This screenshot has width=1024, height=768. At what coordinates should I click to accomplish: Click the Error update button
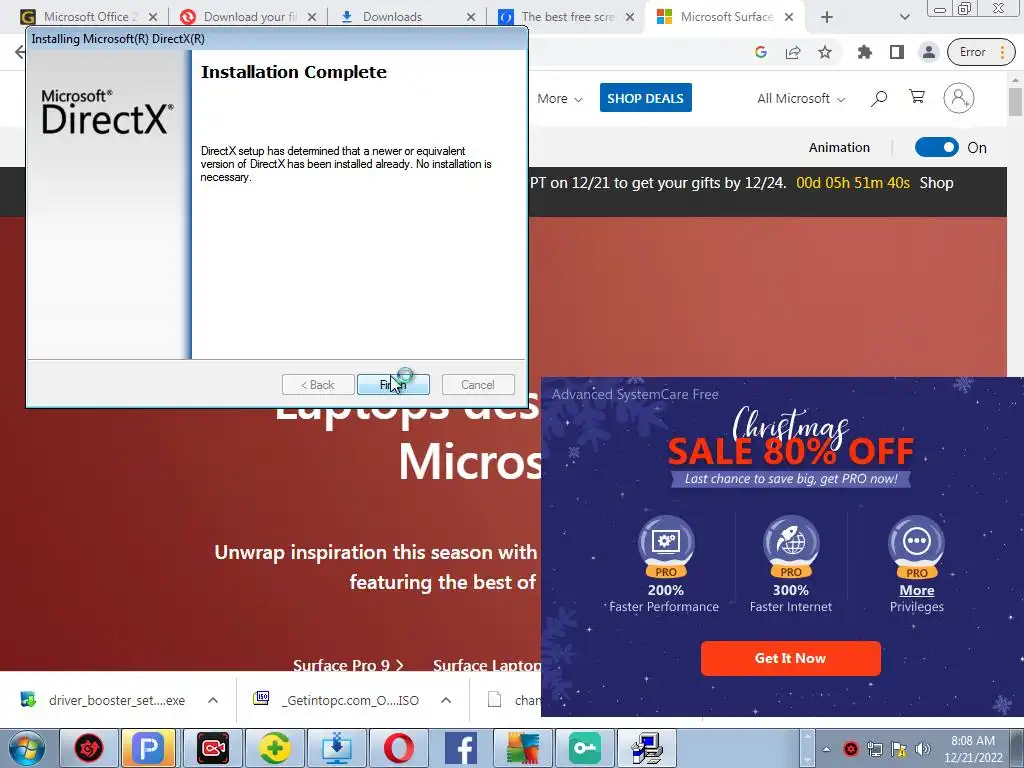coord(981,52)
